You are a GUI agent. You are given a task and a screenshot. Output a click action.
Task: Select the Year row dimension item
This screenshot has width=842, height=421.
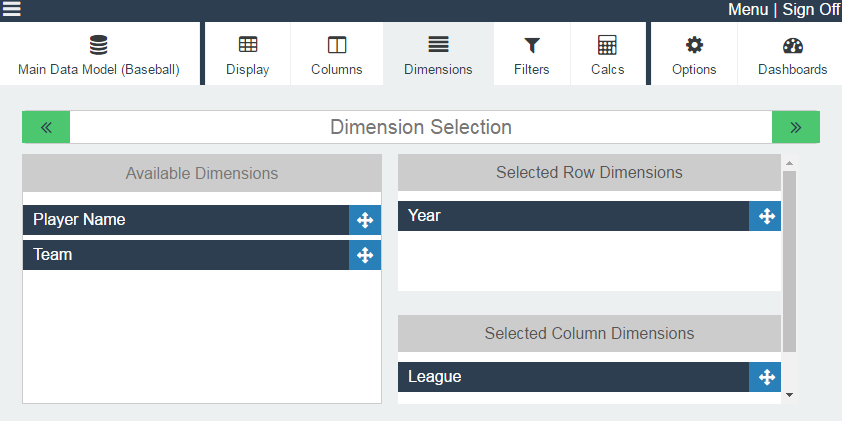(574, 216)
